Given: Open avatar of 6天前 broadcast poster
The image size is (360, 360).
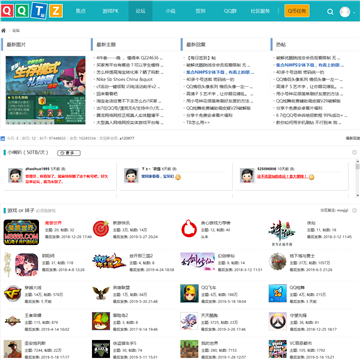Looking at the screenshot, I should click(x=131, y=175).
